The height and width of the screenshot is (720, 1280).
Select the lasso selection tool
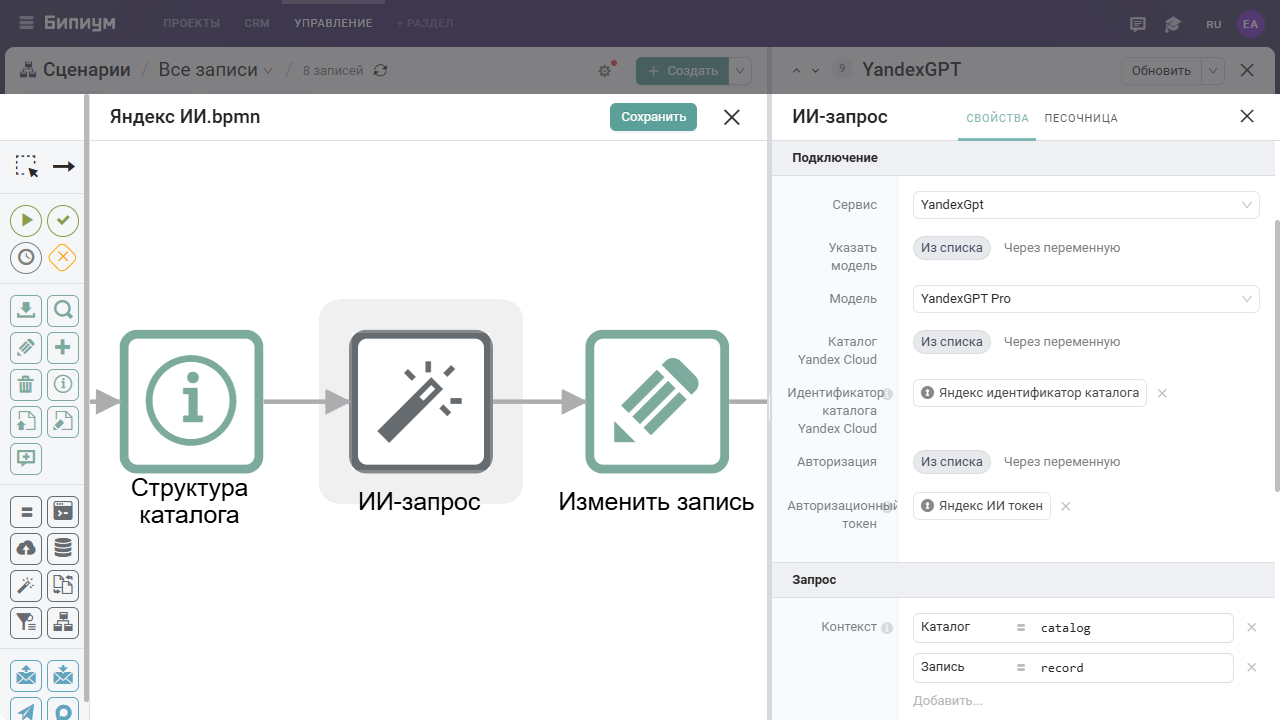point(26,166)
